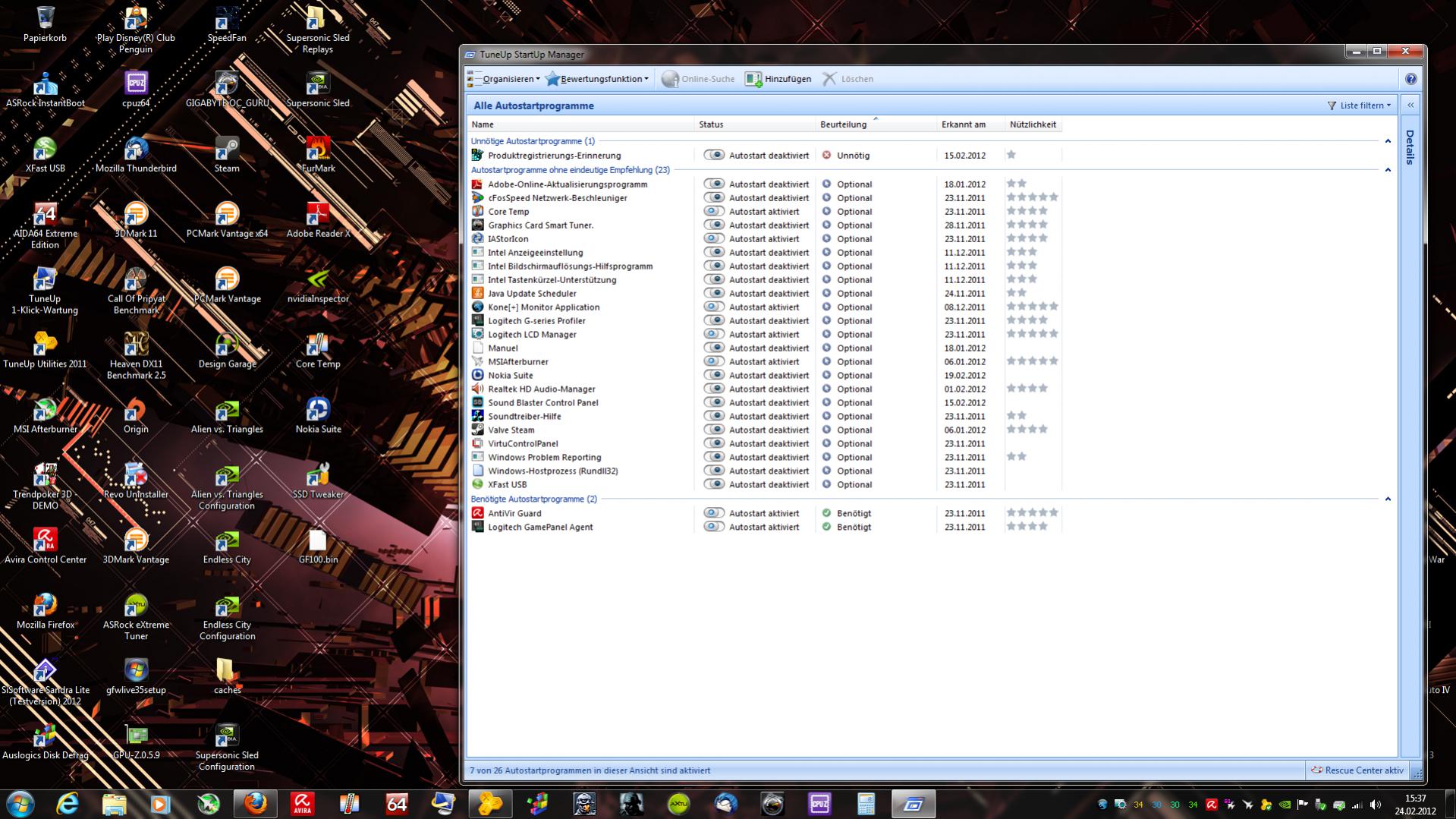Open the Origin desktop shortcut

(136, 415)
